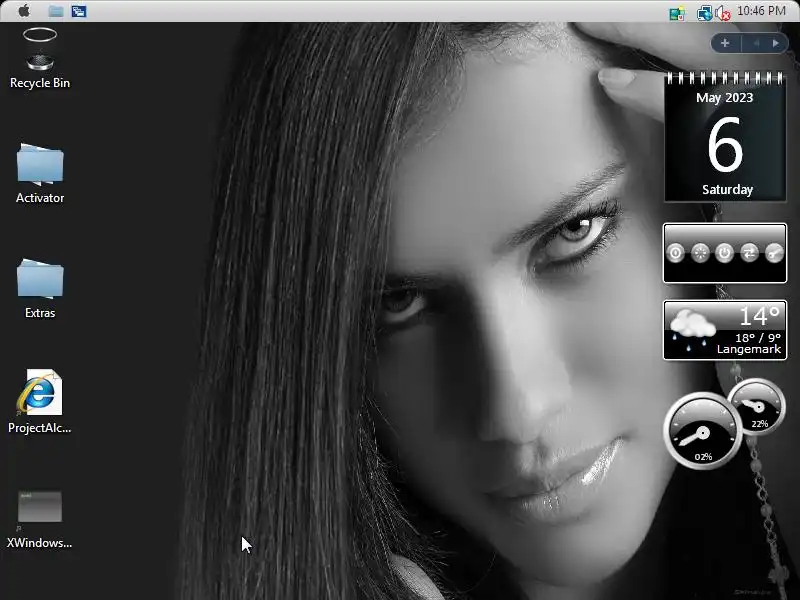The image size is (800, 600).
Task: Click the show desktop icon in top bar
Action: click(x=79, y=11)
